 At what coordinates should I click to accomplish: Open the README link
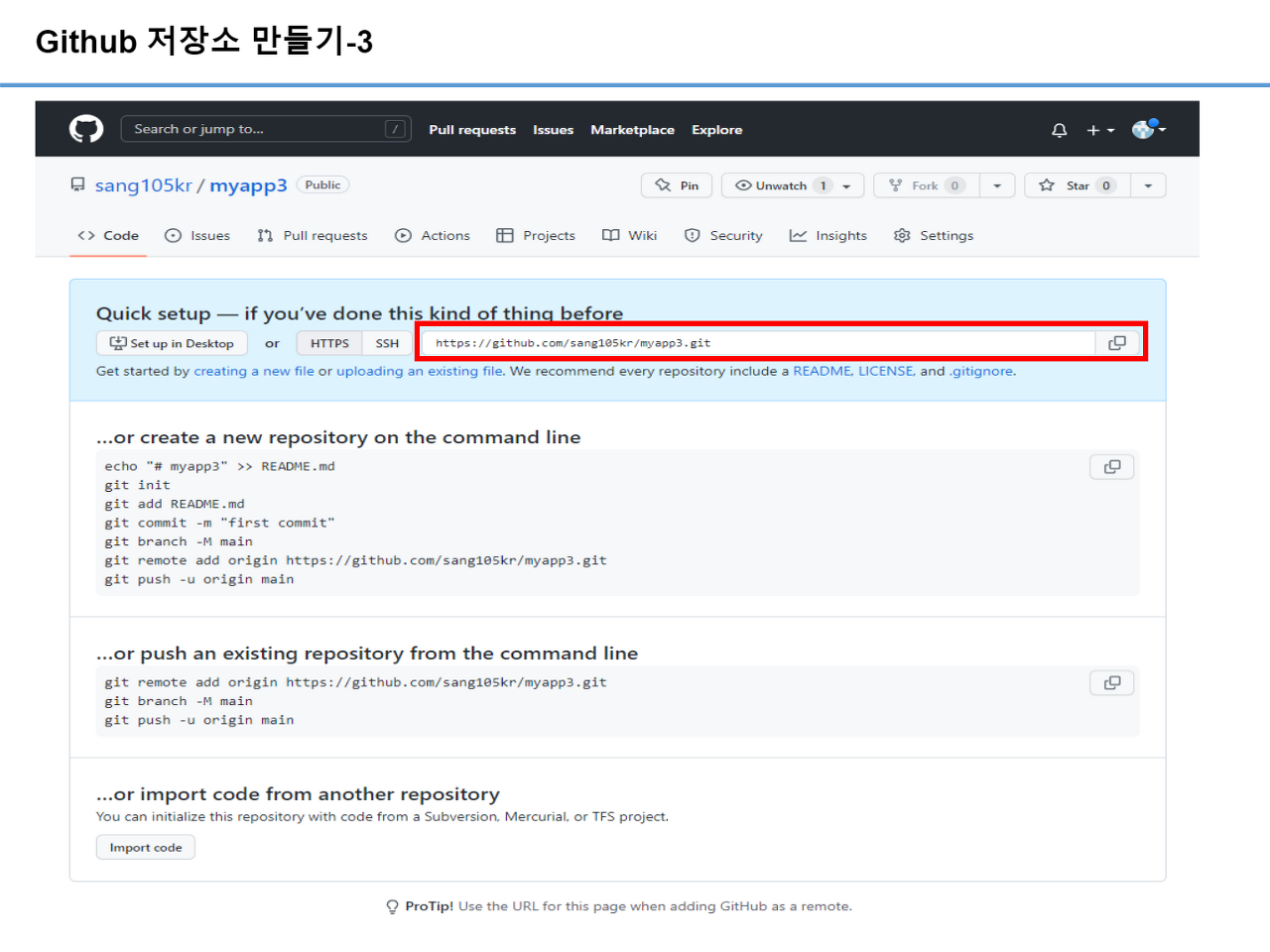[x=822, y=371]
